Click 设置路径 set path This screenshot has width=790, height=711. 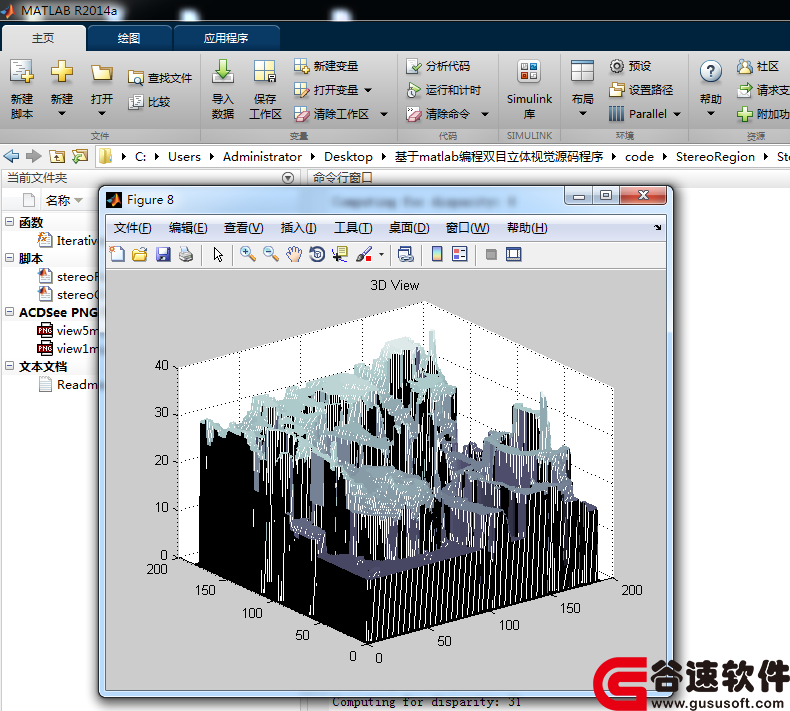tap(641, 90)
